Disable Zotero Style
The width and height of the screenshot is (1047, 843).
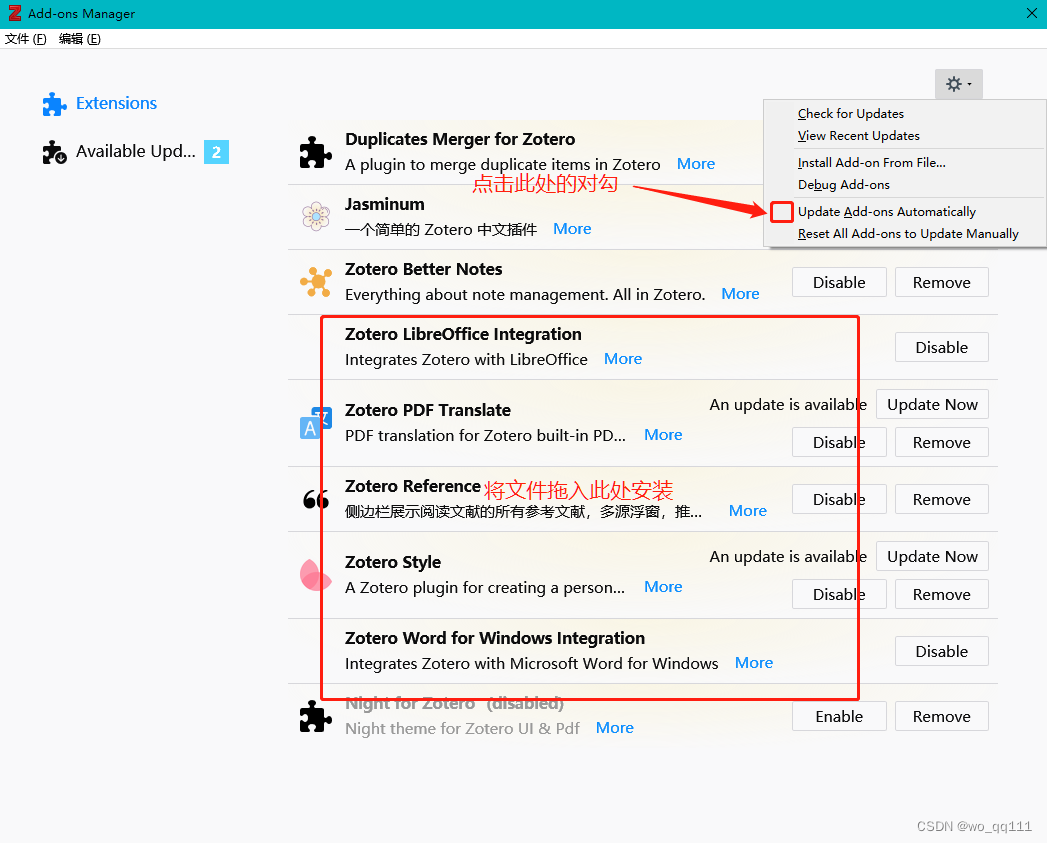[x=839, y=595]
